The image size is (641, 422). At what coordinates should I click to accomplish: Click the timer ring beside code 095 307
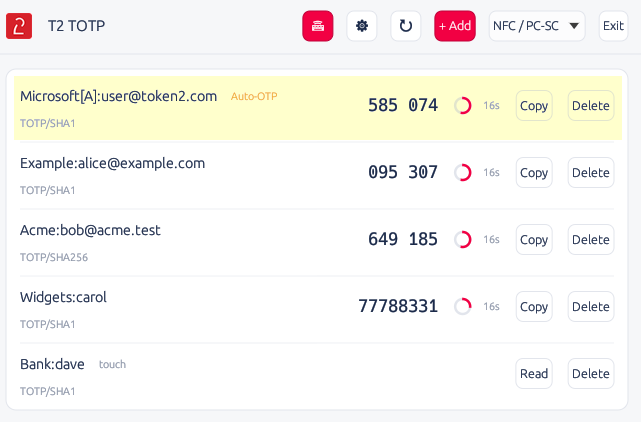pyautogui.click(x=463, y=172)
